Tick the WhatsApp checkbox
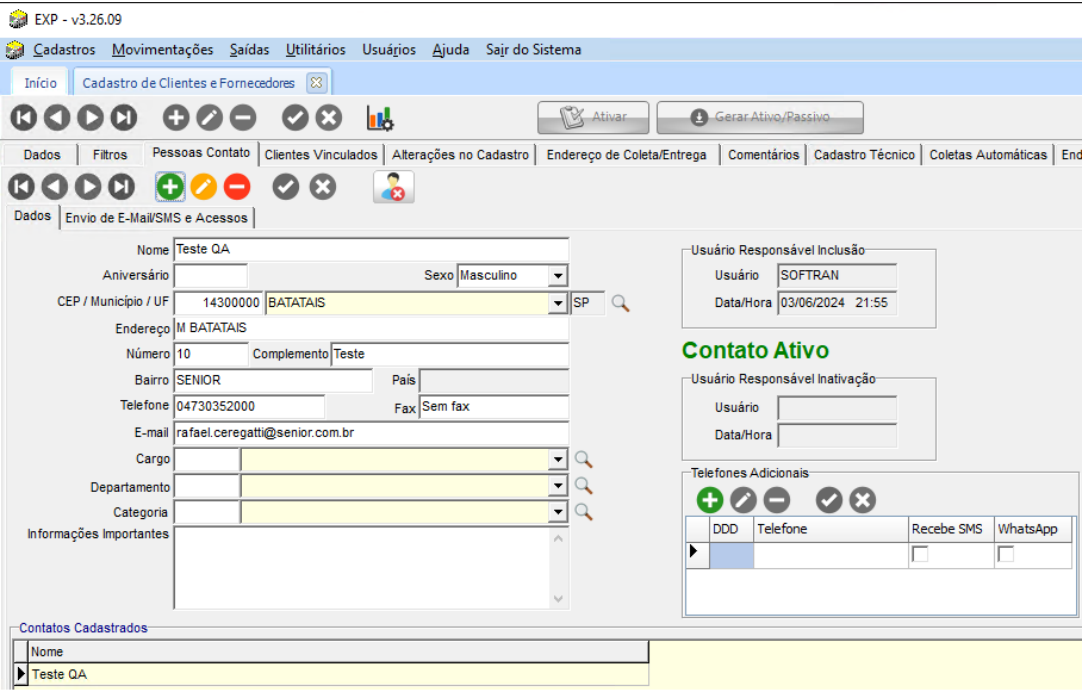Screen dimensions: 1082x690 (x=1006, y=554)
